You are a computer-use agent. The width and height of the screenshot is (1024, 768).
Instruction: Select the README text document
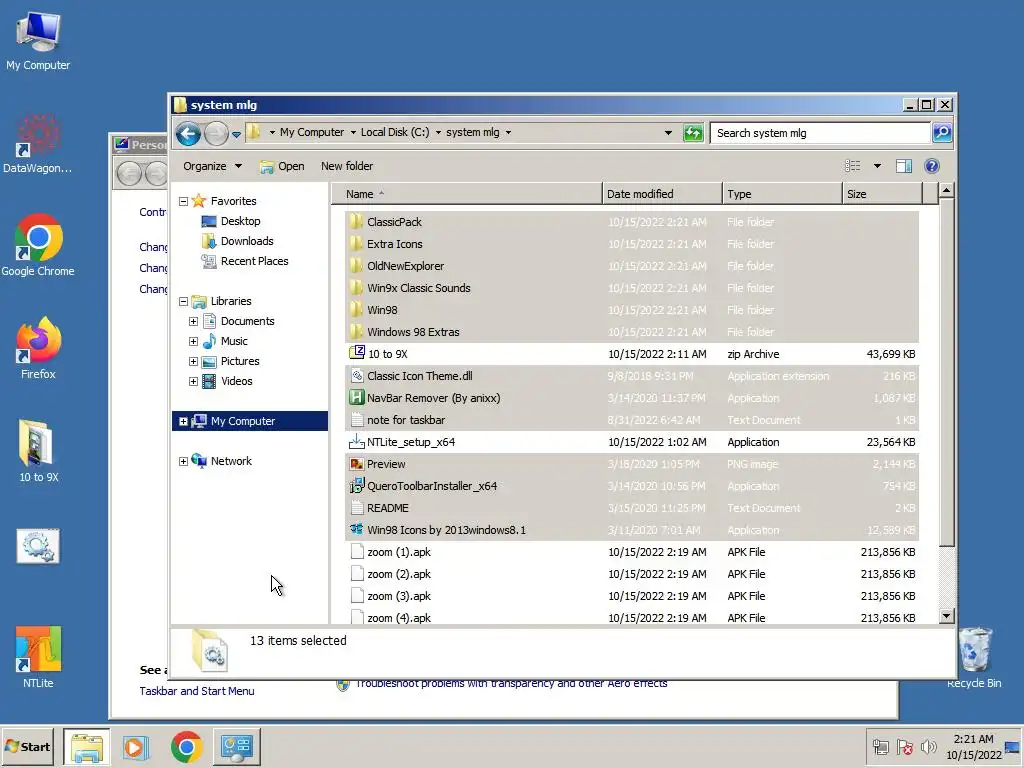point(632,508)
